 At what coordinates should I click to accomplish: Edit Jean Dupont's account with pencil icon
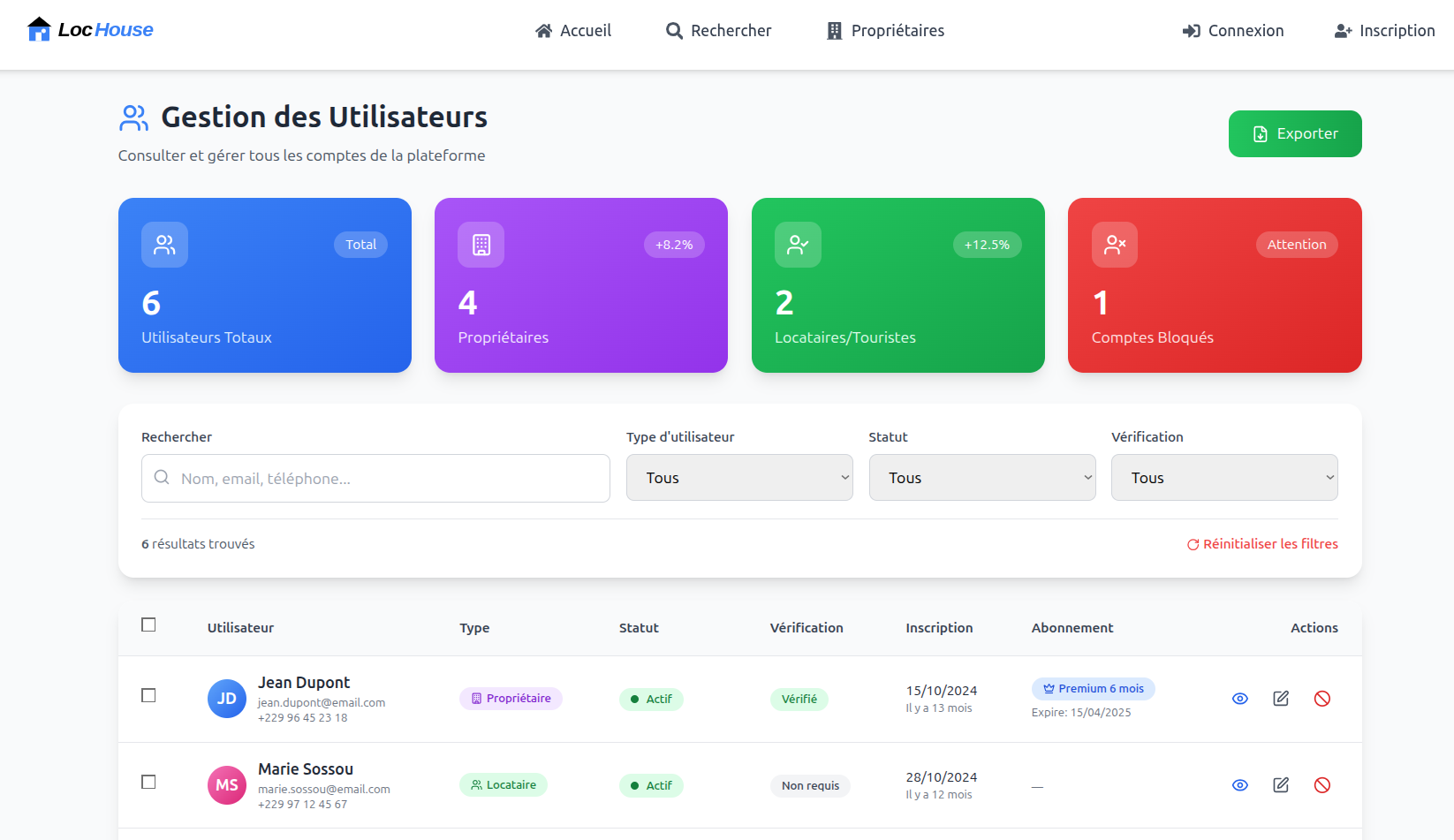(1281, 699)
